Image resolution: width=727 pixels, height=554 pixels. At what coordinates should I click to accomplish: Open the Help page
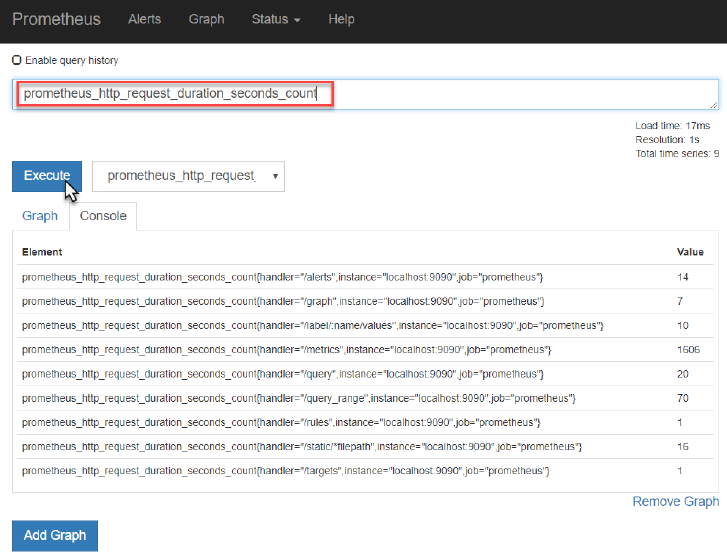(341, 19)
